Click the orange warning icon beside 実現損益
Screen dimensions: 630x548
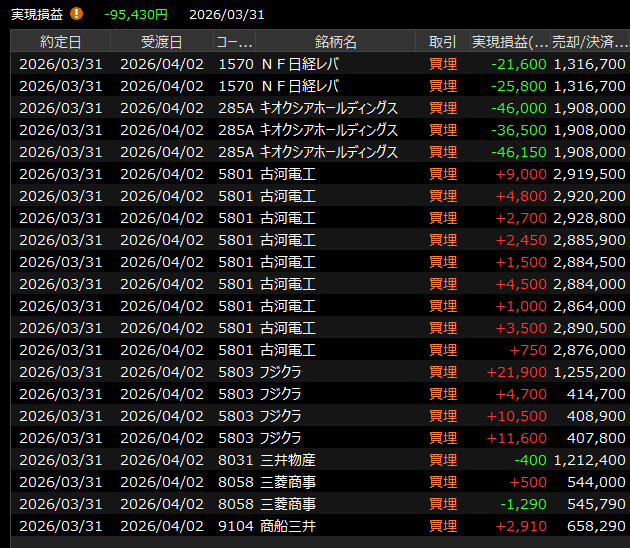click(77, 15)
